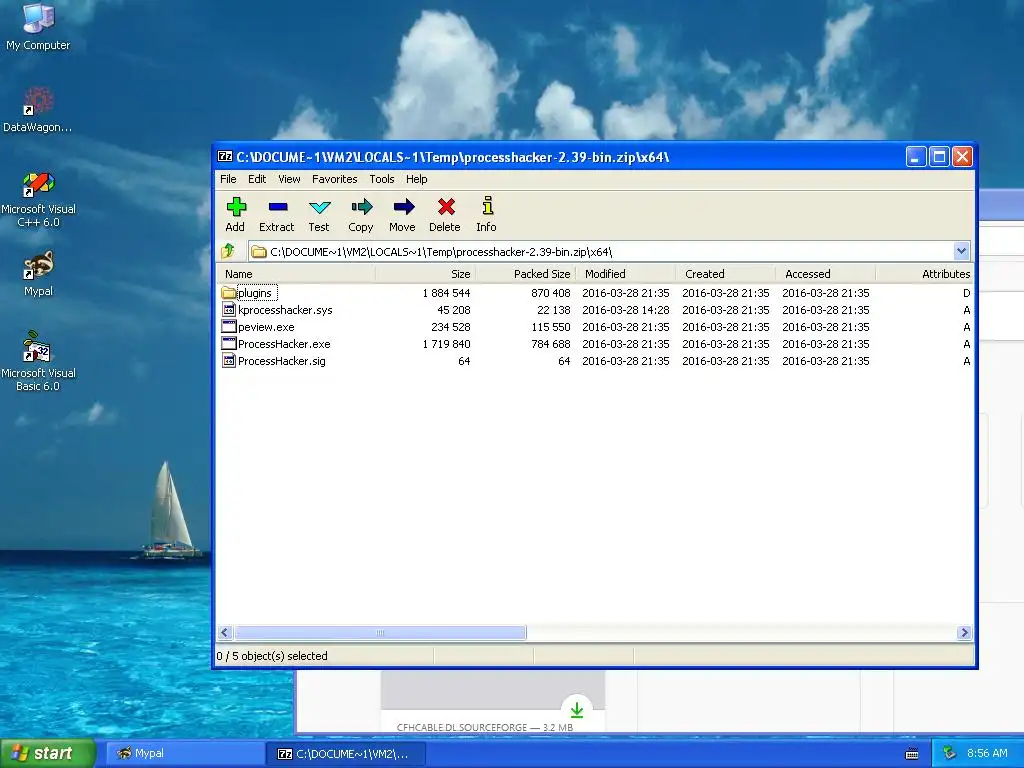Select the plugins folder icon

tap(228, 293)
